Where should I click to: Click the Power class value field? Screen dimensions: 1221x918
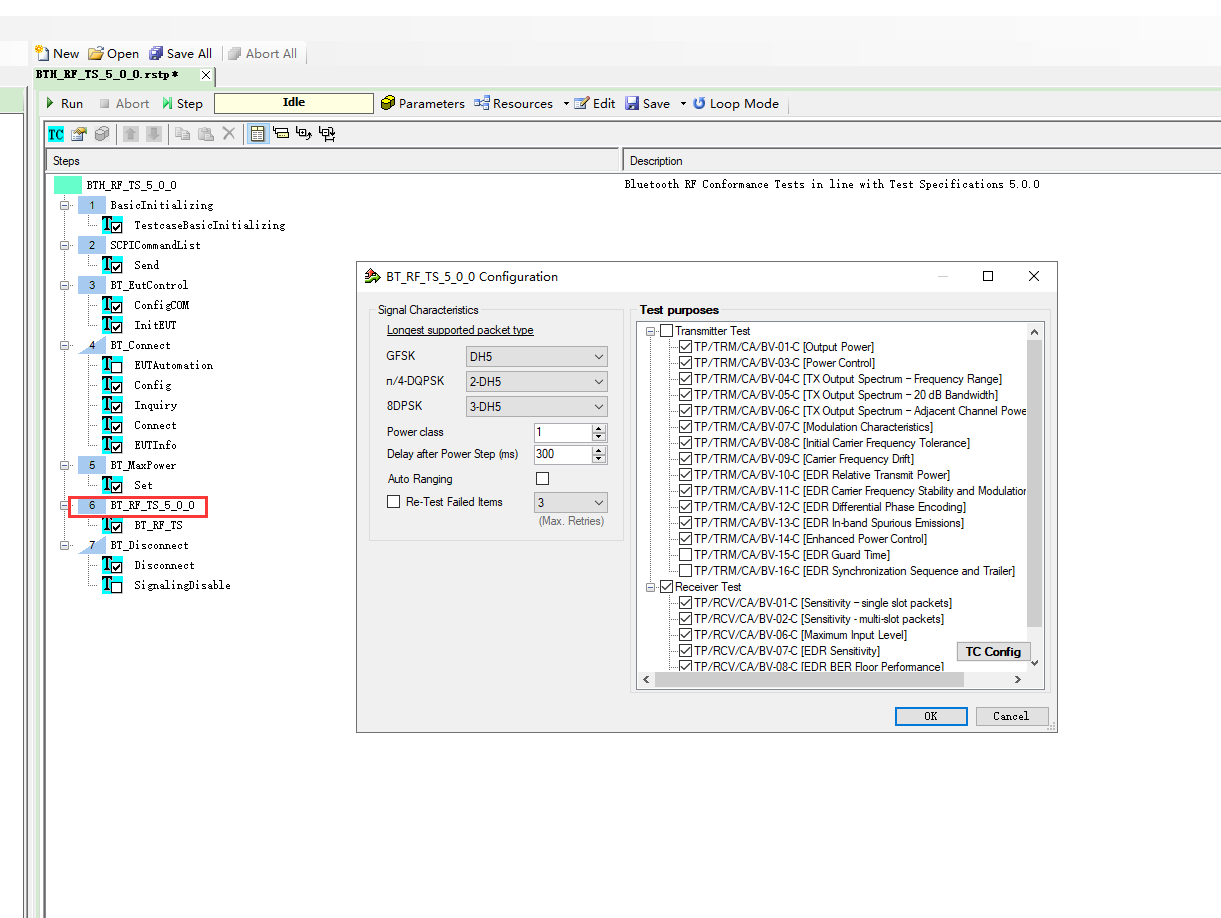(563, 432)
